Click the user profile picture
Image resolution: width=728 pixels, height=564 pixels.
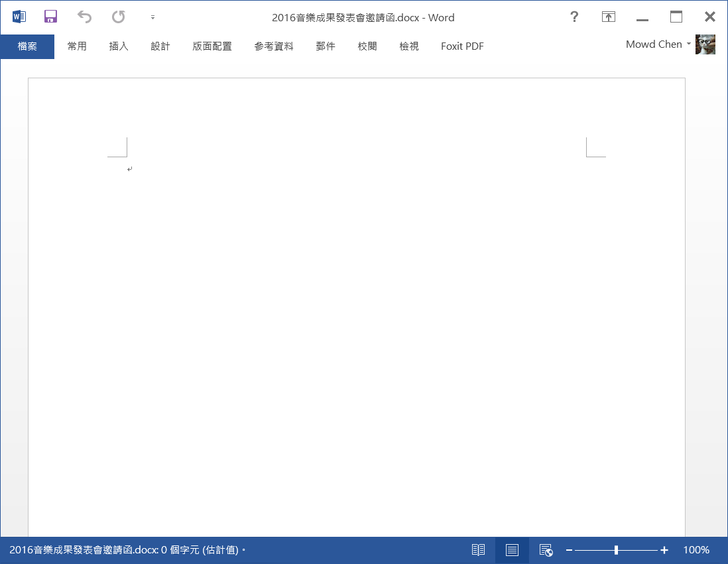(x=706, y=45)
